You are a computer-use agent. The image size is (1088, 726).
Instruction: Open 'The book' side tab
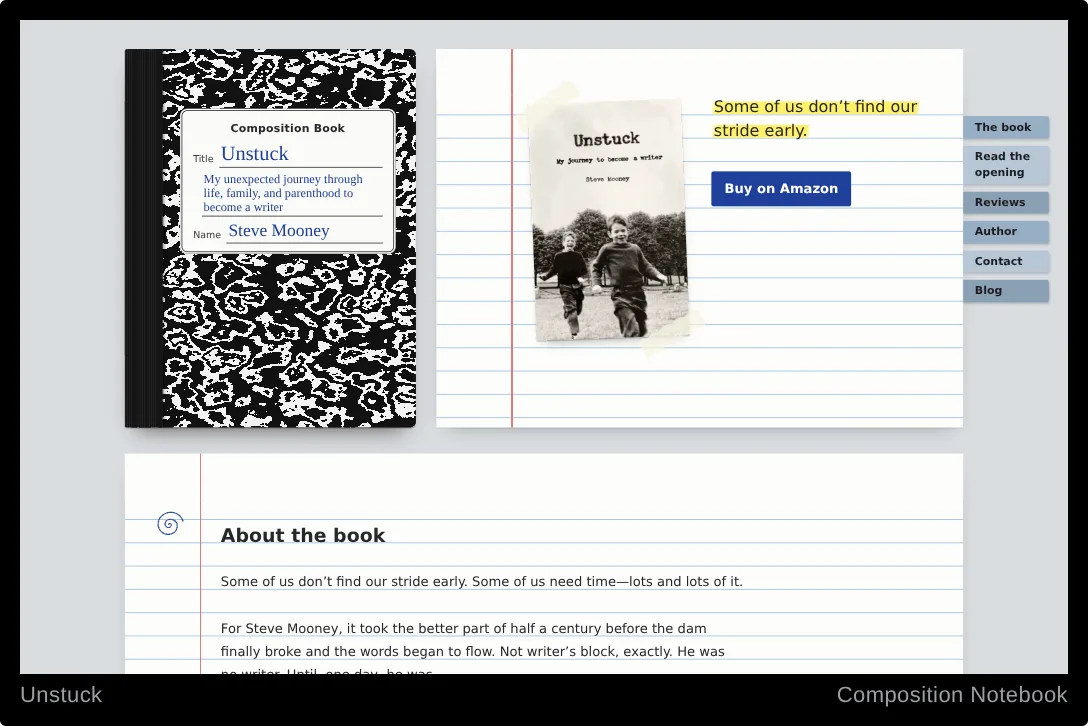pyautogui.click(x=1005, y=127)
